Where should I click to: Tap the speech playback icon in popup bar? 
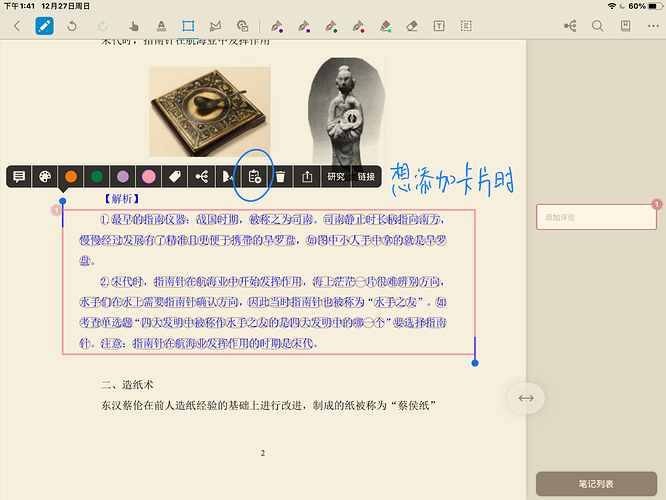[x=228, y=176]
